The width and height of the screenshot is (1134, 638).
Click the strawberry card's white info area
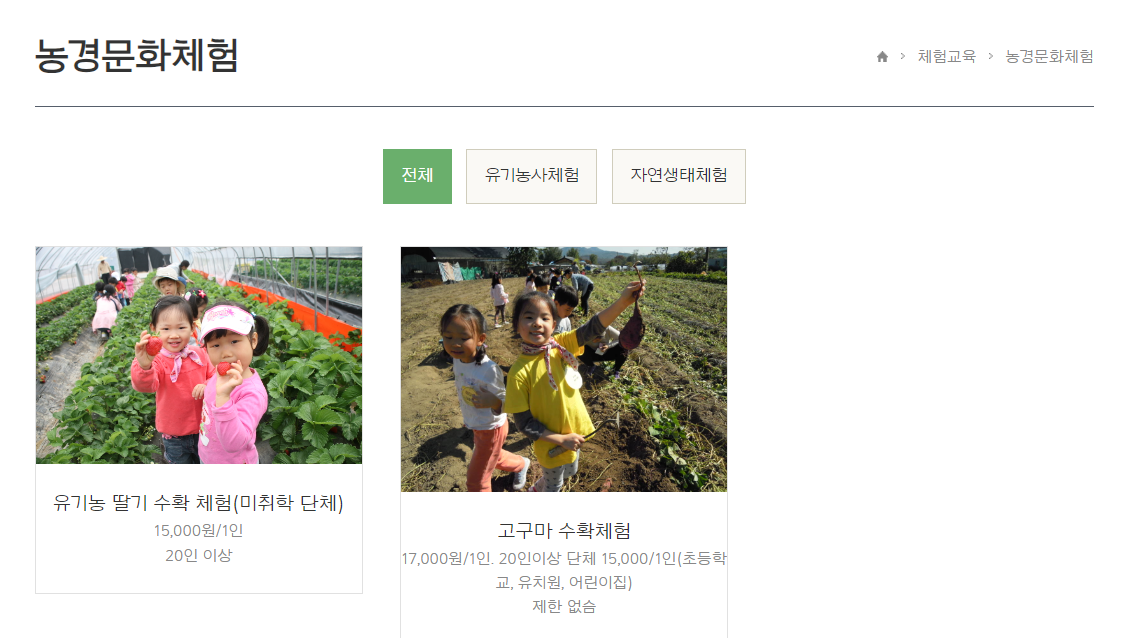point(199,529)
